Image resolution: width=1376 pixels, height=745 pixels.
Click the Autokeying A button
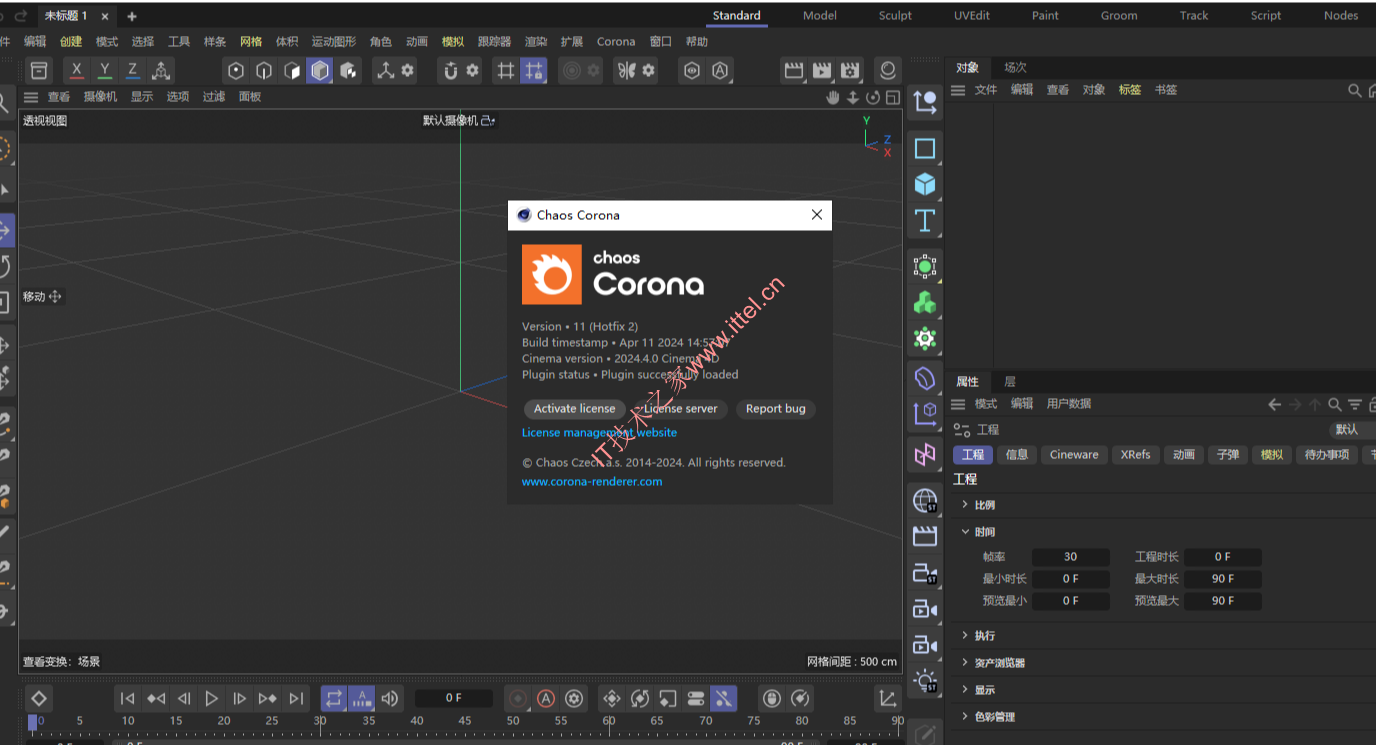coord(546,698)
